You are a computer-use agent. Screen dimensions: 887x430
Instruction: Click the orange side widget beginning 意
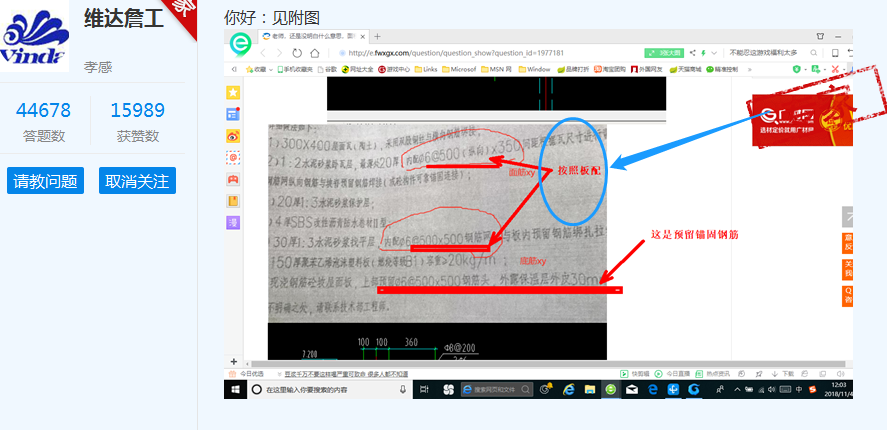click(847, 242)
